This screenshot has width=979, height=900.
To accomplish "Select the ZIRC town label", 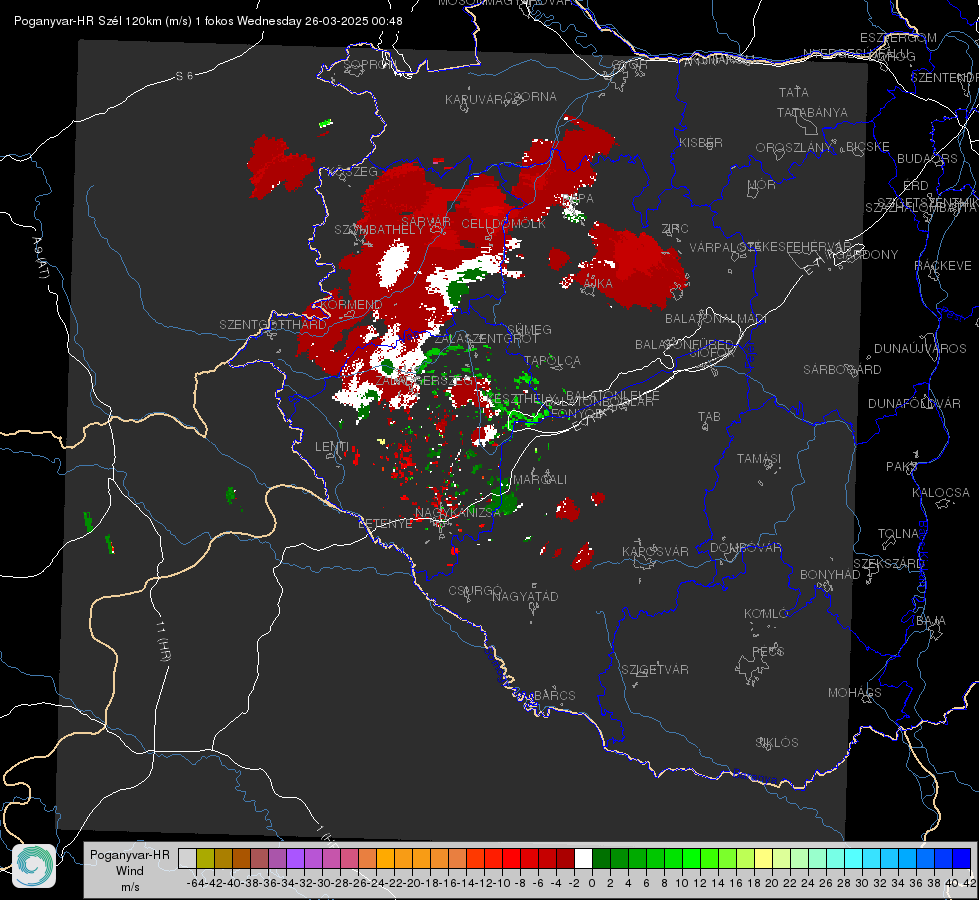I will 675,229.
